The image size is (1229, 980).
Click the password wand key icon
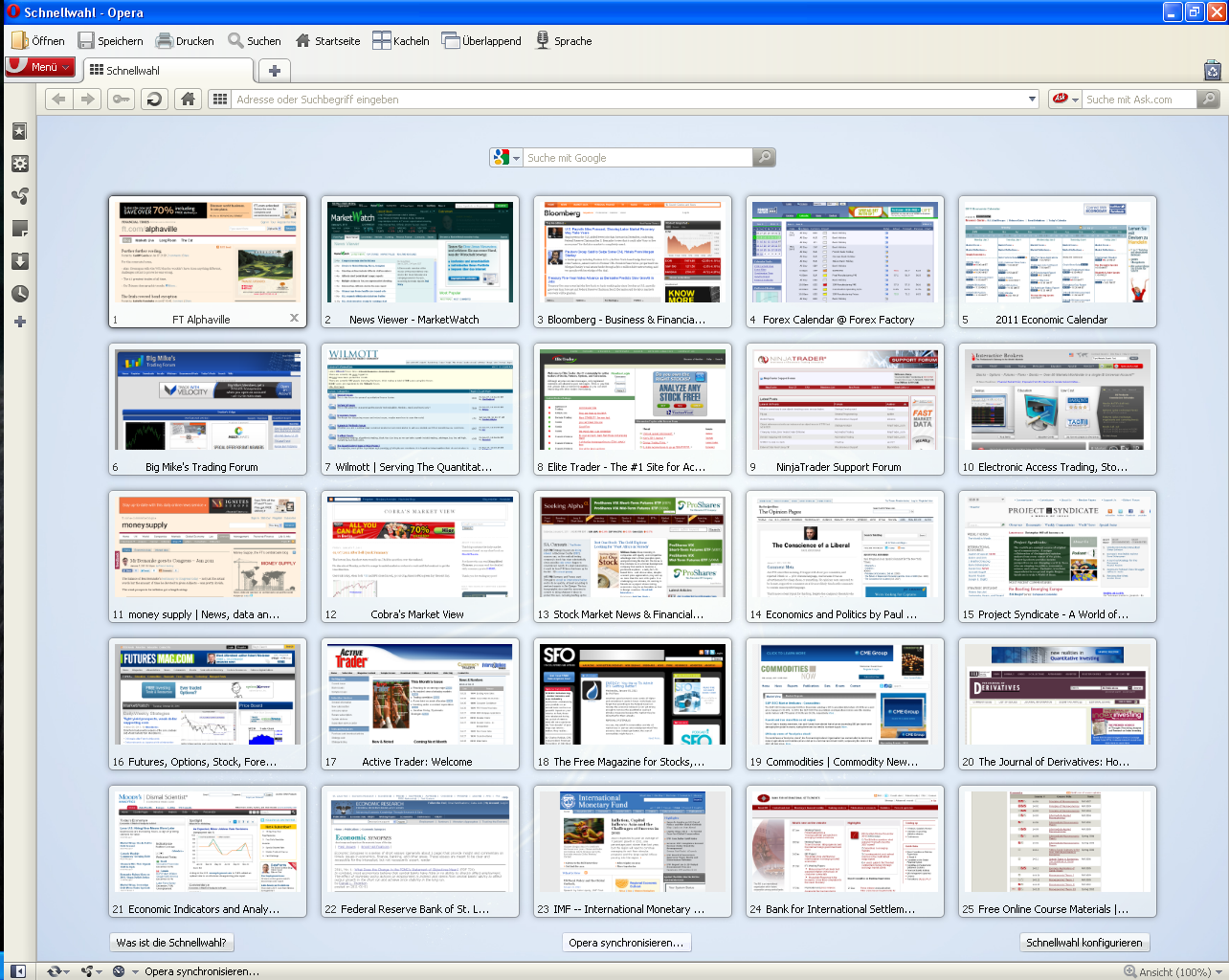121,99
